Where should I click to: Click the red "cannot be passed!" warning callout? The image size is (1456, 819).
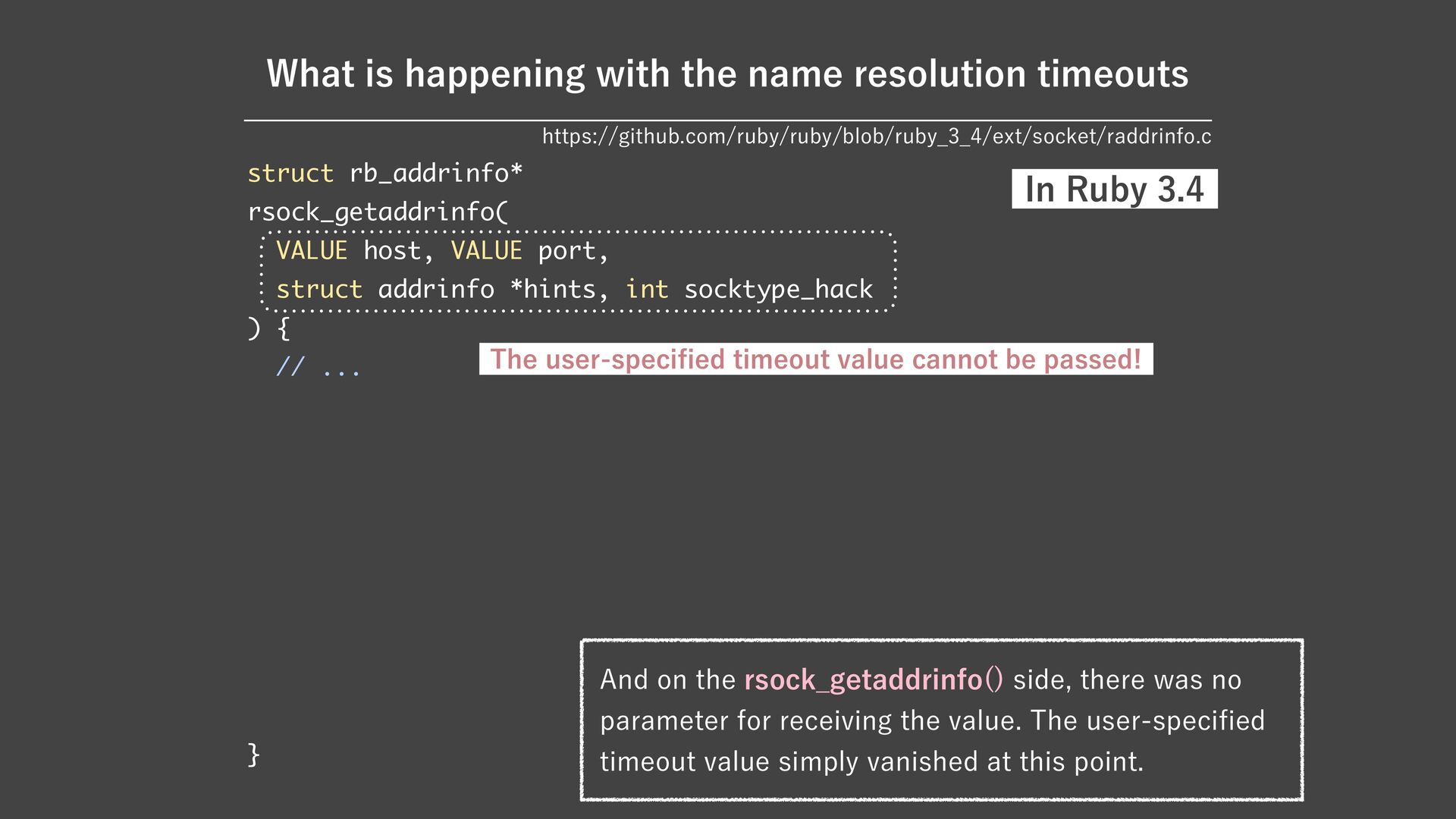(815, 359)
